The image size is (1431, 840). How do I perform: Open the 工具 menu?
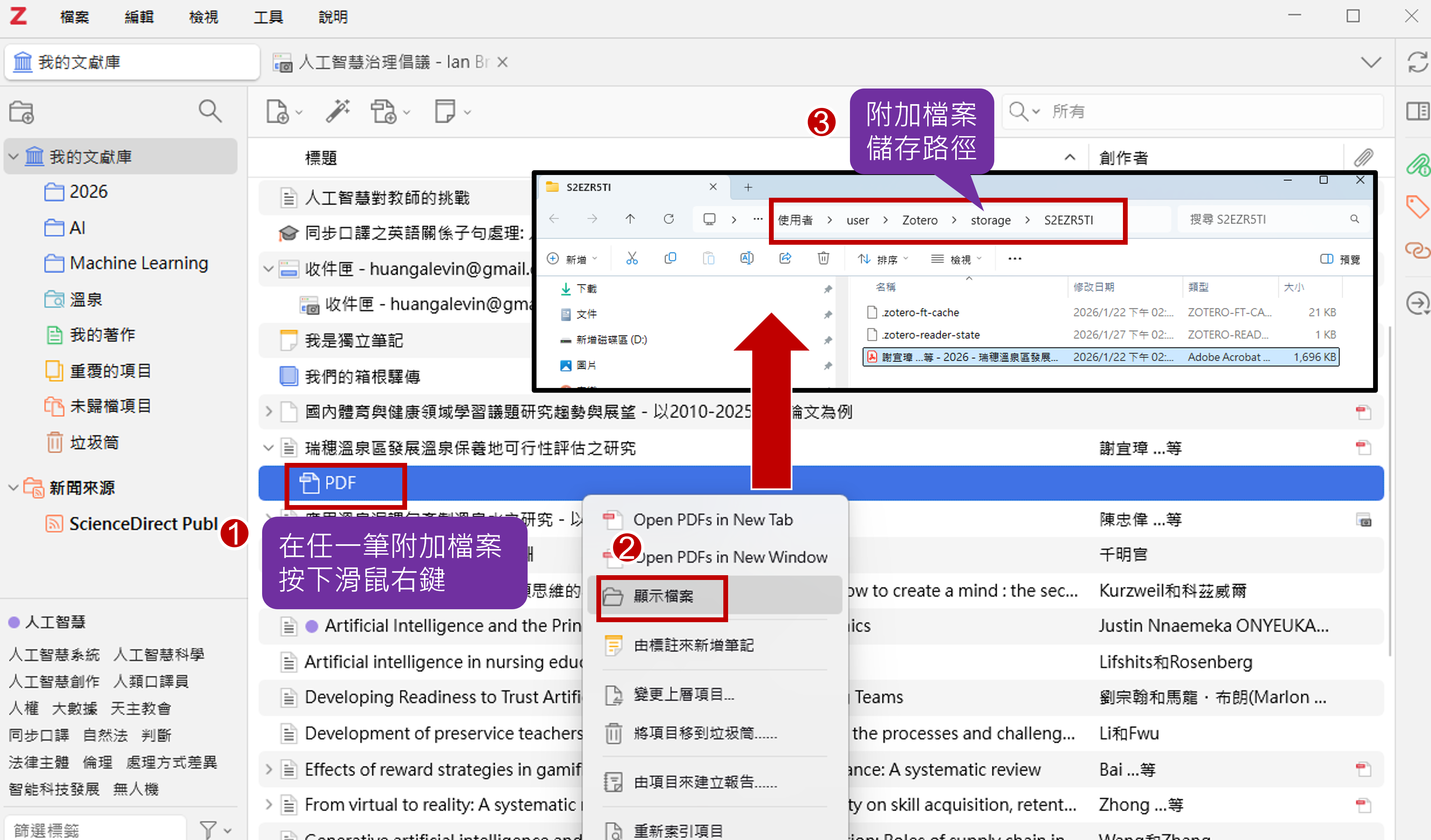click(x=268, y=17)
